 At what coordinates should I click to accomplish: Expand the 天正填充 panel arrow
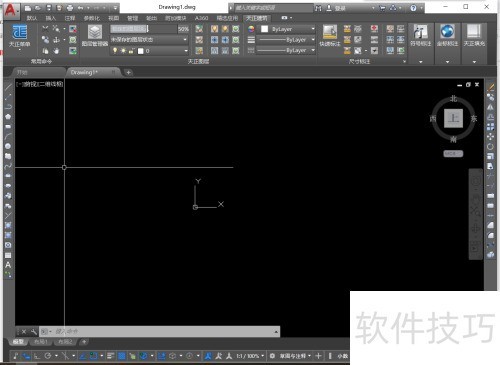click(474, 62)
